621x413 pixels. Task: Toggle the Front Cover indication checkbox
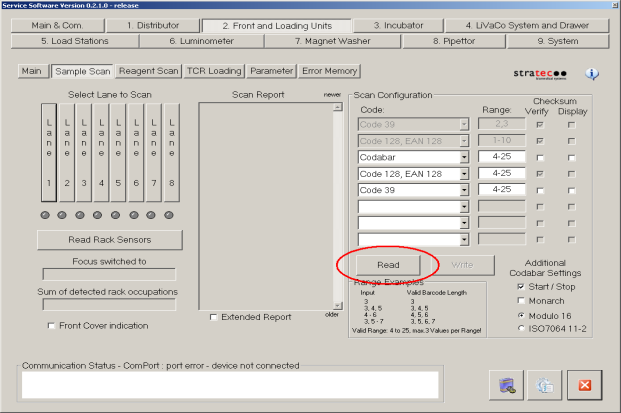pyautogui.click(x=52, y=325)
